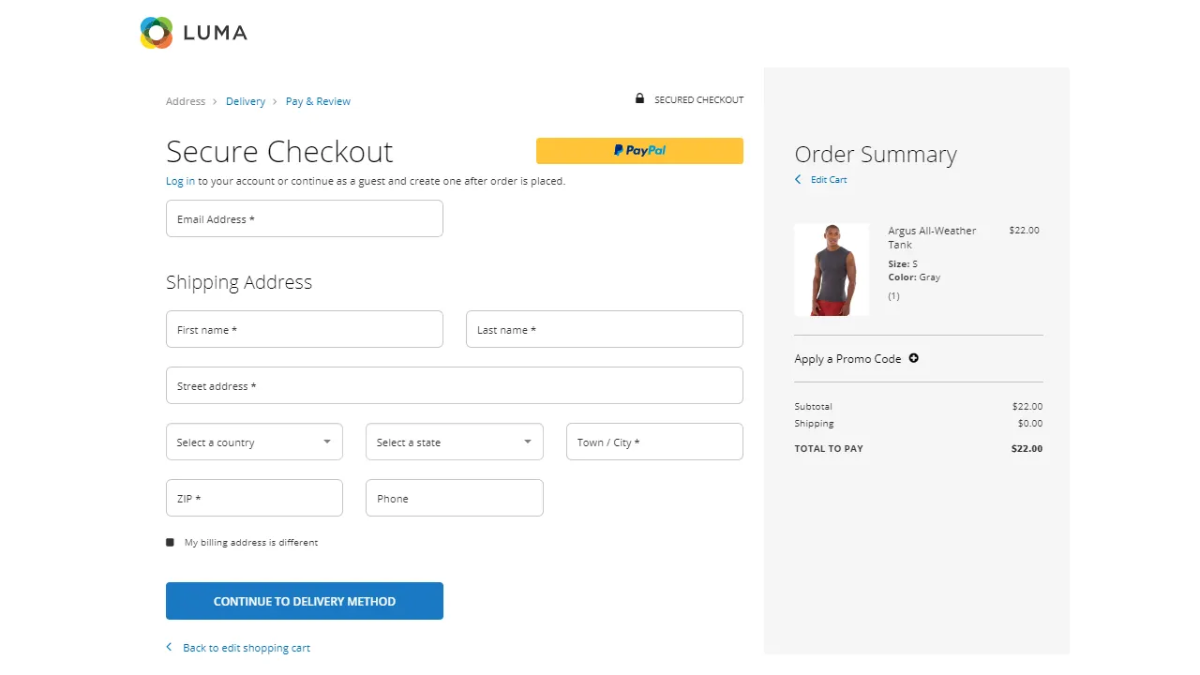Focus the First name field
Screen dimensions: 1200x675
point(304,329)
